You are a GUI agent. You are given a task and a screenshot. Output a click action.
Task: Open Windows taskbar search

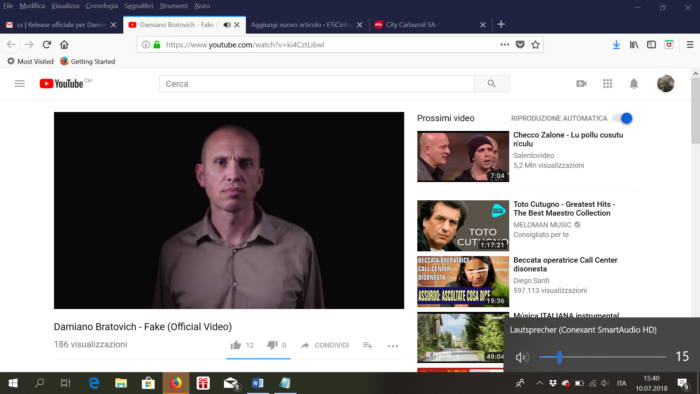tap(39, 383)
